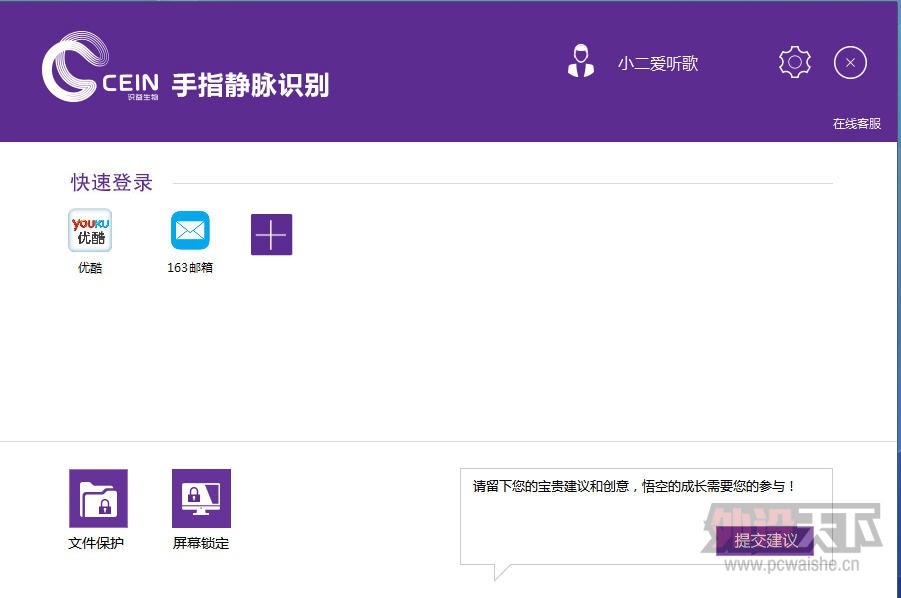Click the 163邮箱 text label

pyautogui.click(x=190, y=268)
